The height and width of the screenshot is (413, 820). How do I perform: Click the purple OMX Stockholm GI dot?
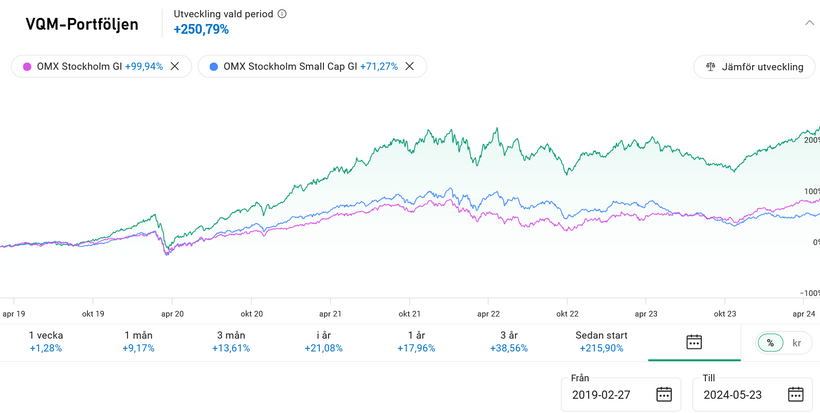pos(27,66)
